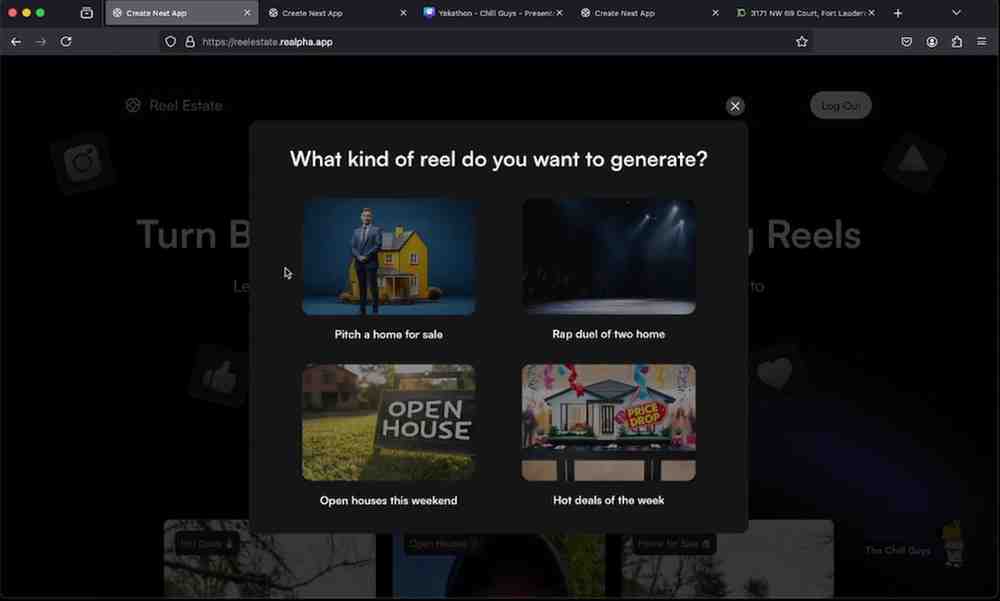Open the tab overview icon left of tabs
The height and width of the screenshot is (601, 1000).
pyautogui.click(x=87, y=13)
